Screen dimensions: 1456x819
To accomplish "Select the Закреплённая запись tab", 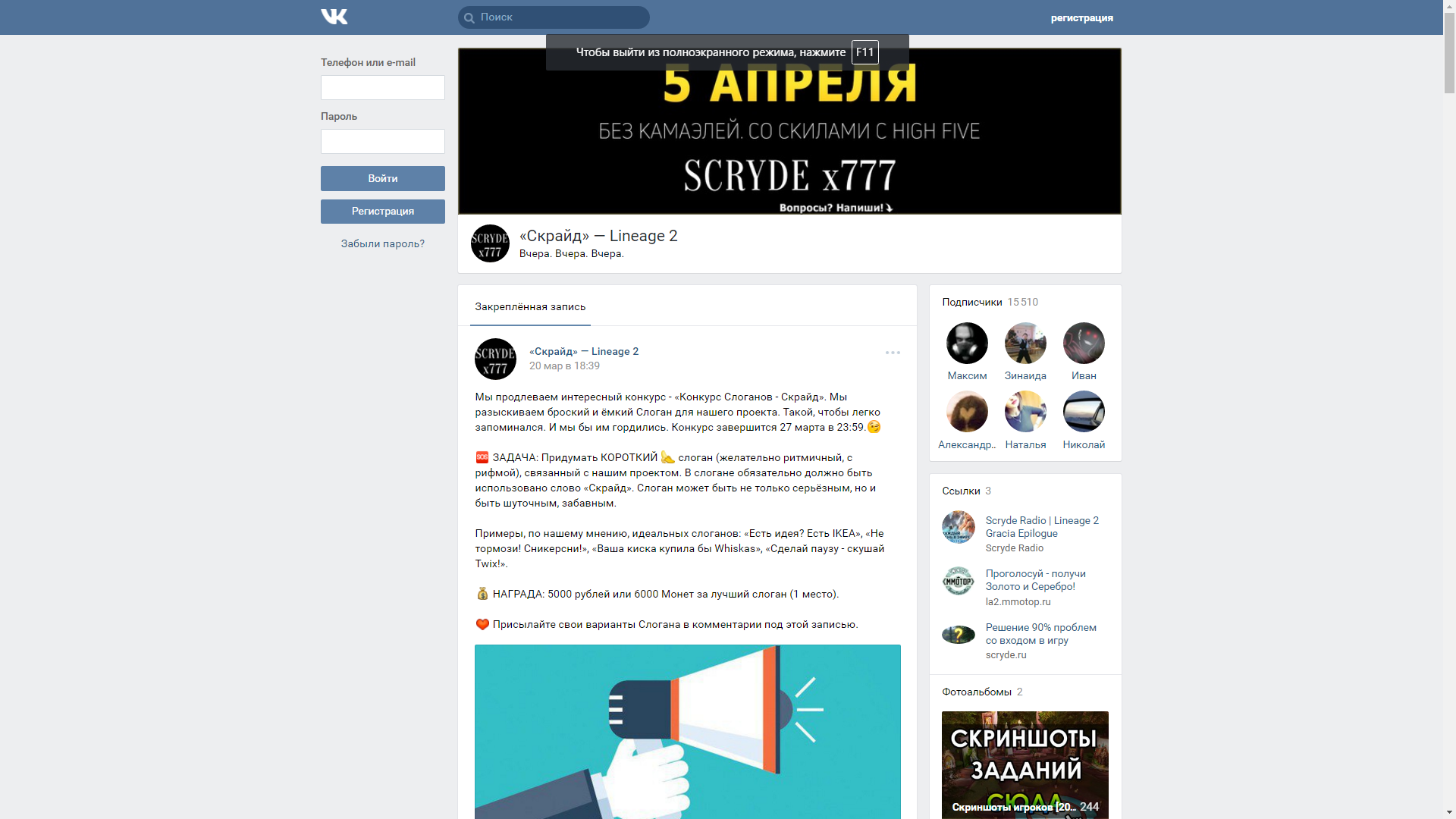I will point(530,306).
